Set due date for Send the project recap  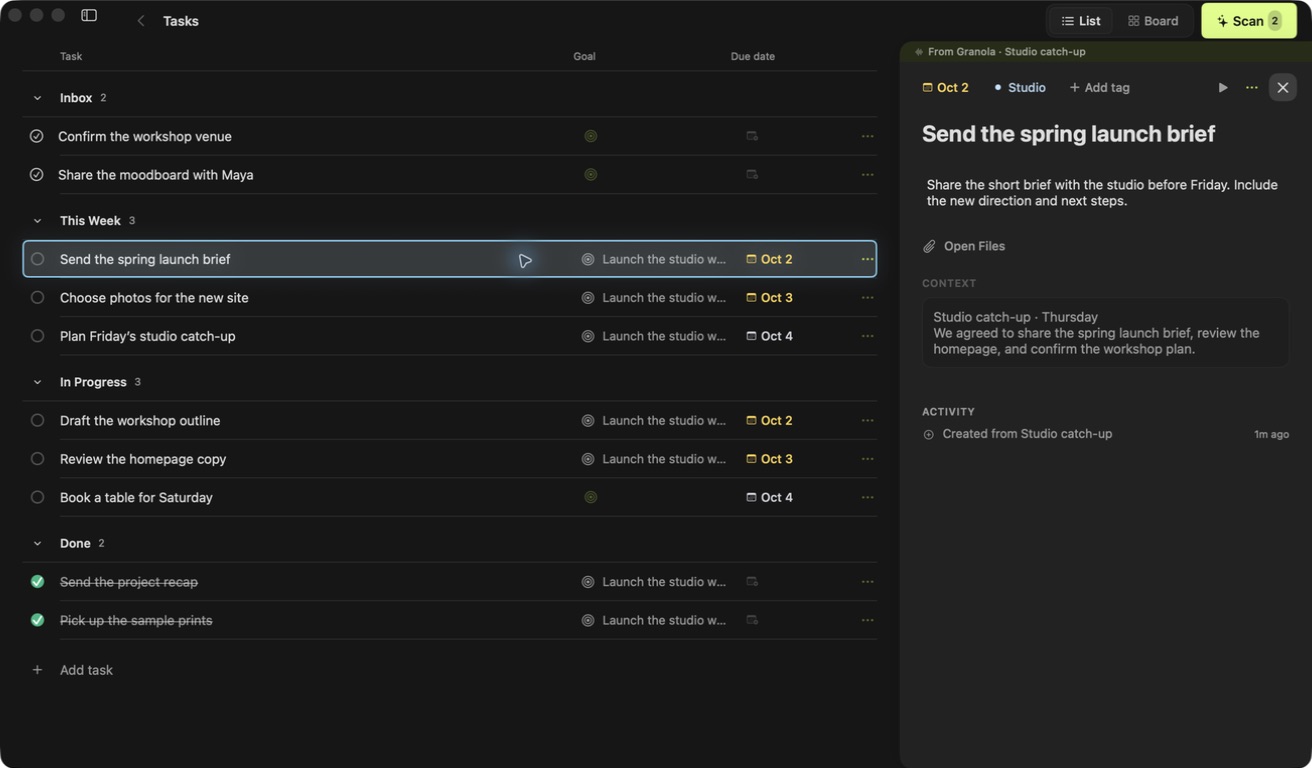coord(752,582)
